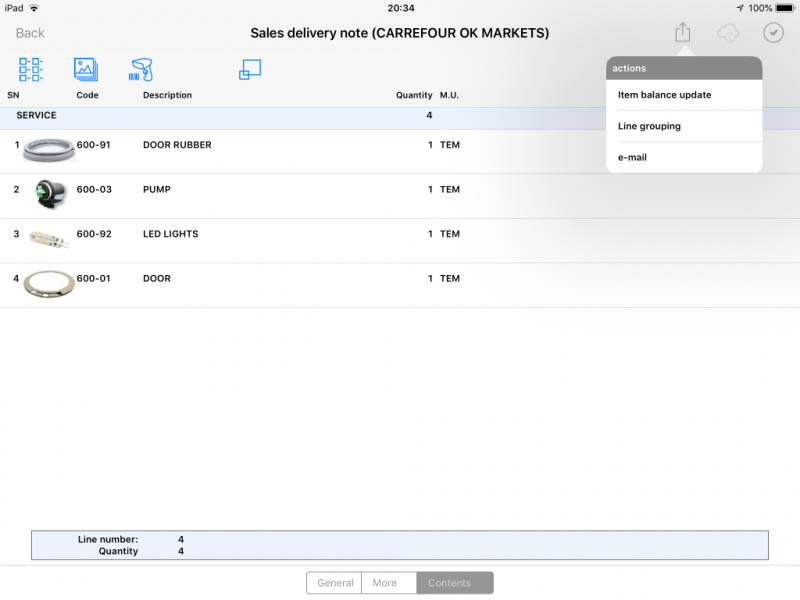
Task: Tap the Wi-Fi icon in status bar
Action: 34,8
